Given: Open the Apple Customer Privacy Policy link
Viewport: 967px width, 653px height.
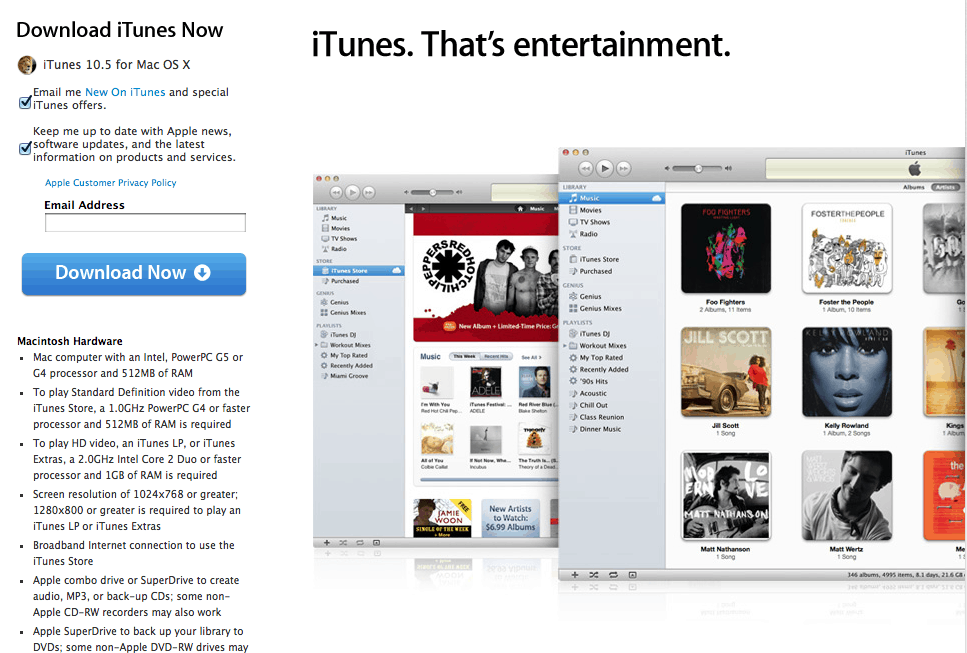Looking at the screenshot, I should coord(110,183).
